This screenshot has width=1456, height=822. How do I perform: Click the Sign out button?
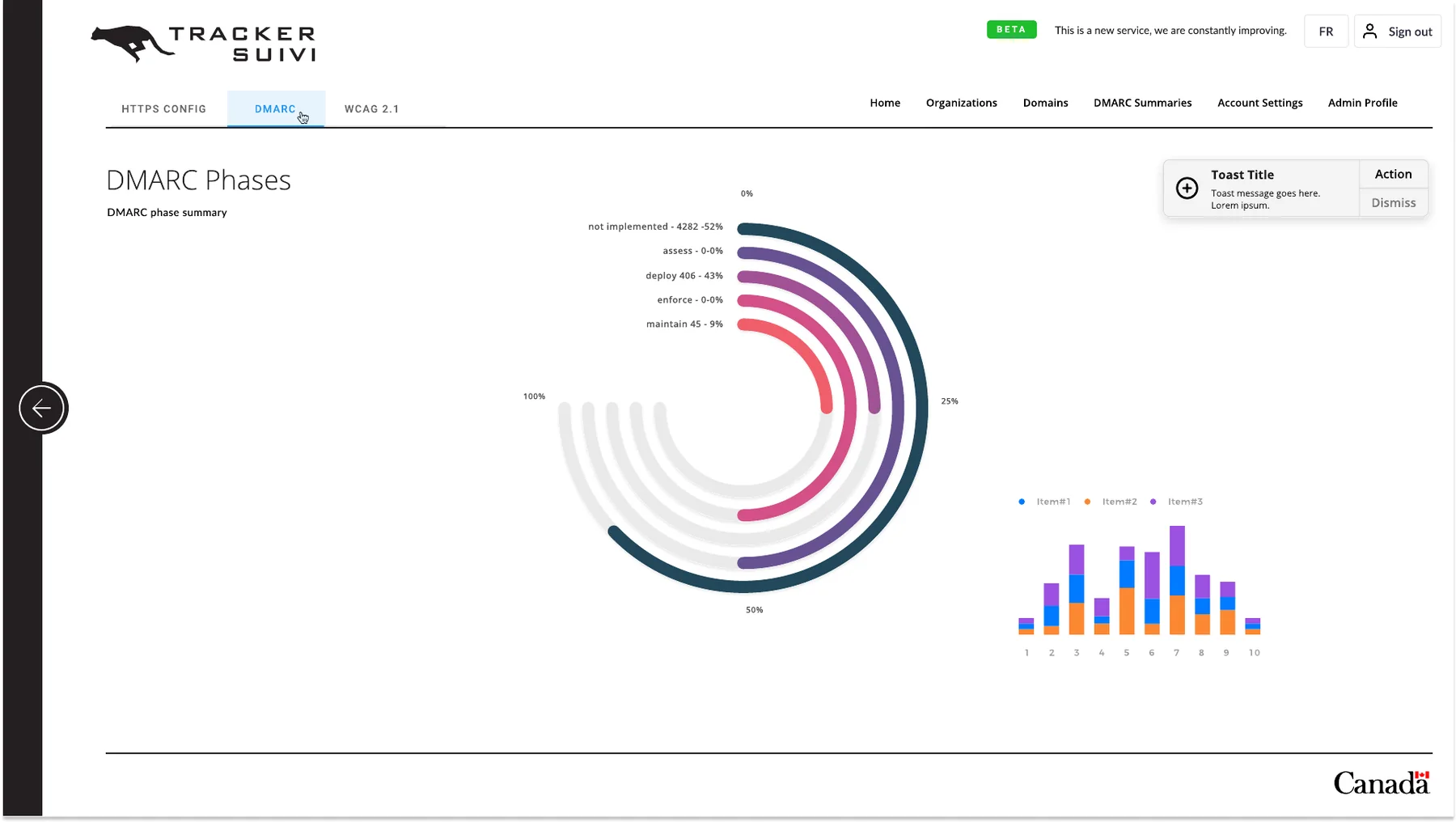pyautogui.click(x=1398, y=32)
